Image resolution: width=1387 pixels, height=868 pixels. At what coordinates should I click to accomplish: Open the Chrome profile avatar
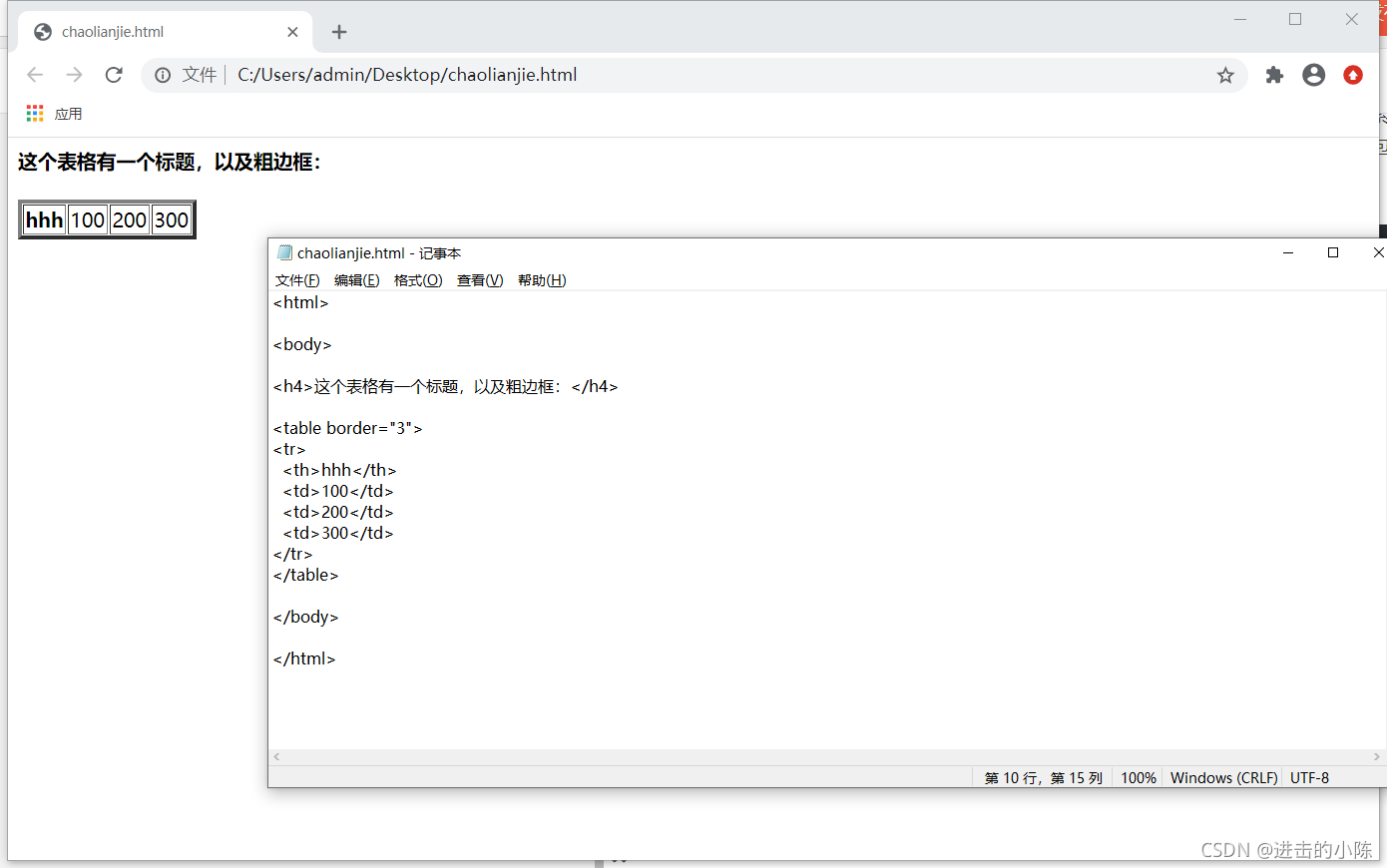[1314, 75]
